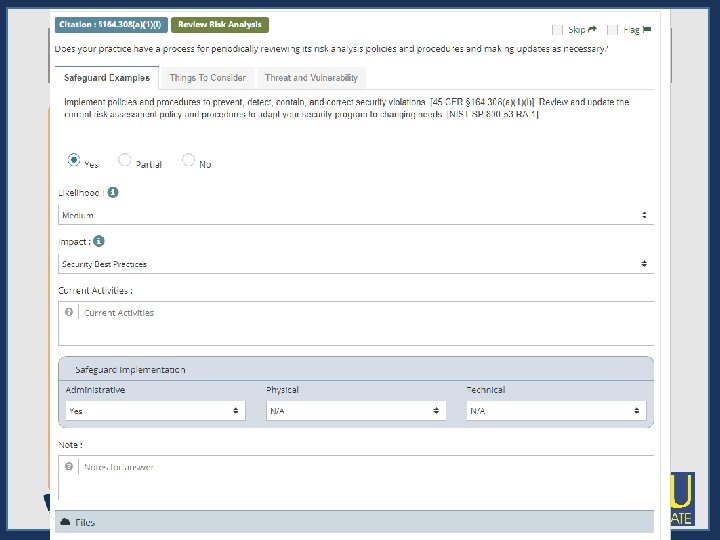
Task: Click the cloud icon beside Files
Action: point(65,522)
